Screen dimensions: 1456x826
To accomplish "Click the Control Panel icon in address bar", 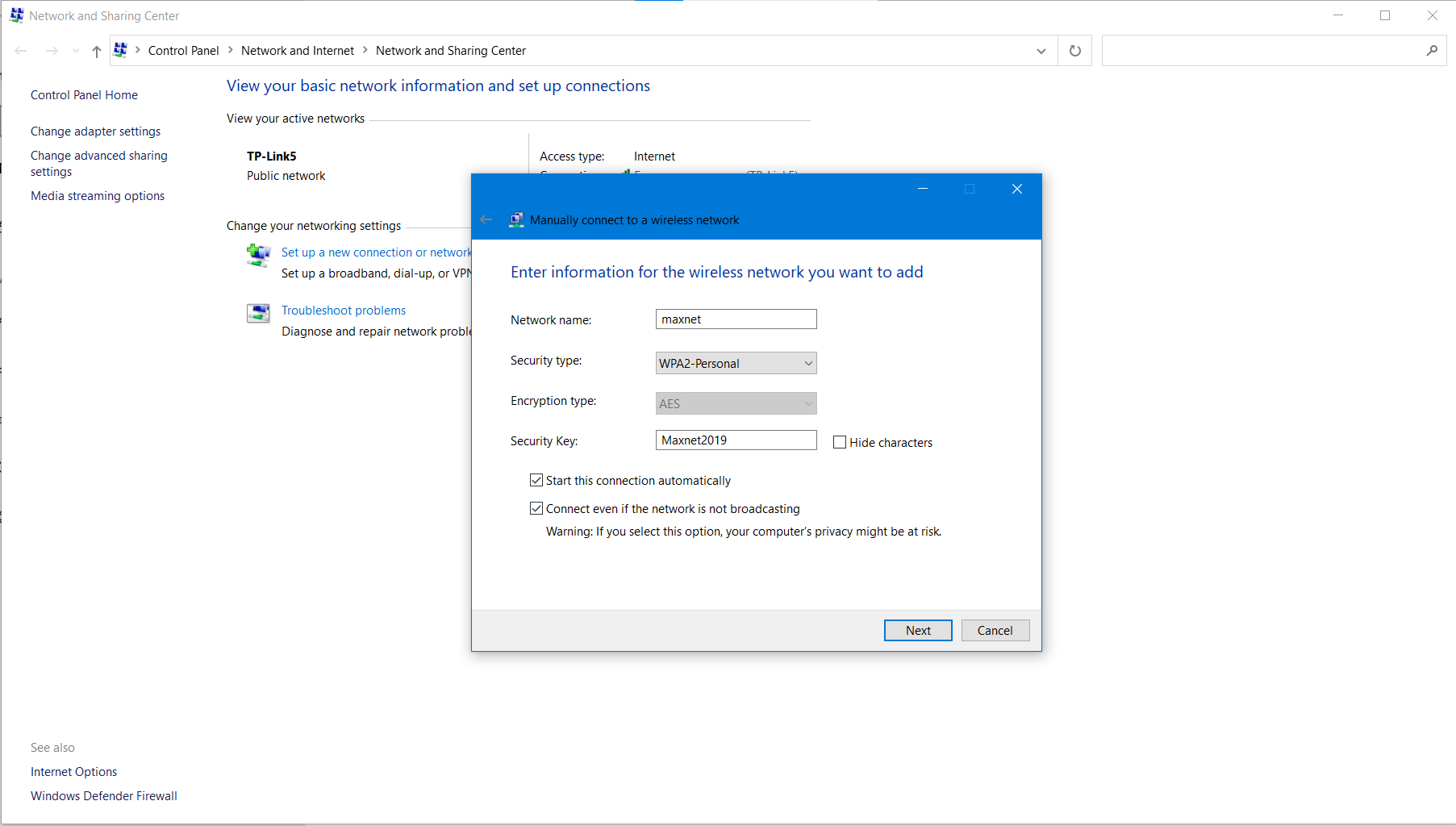I will (x=120, y=50).
